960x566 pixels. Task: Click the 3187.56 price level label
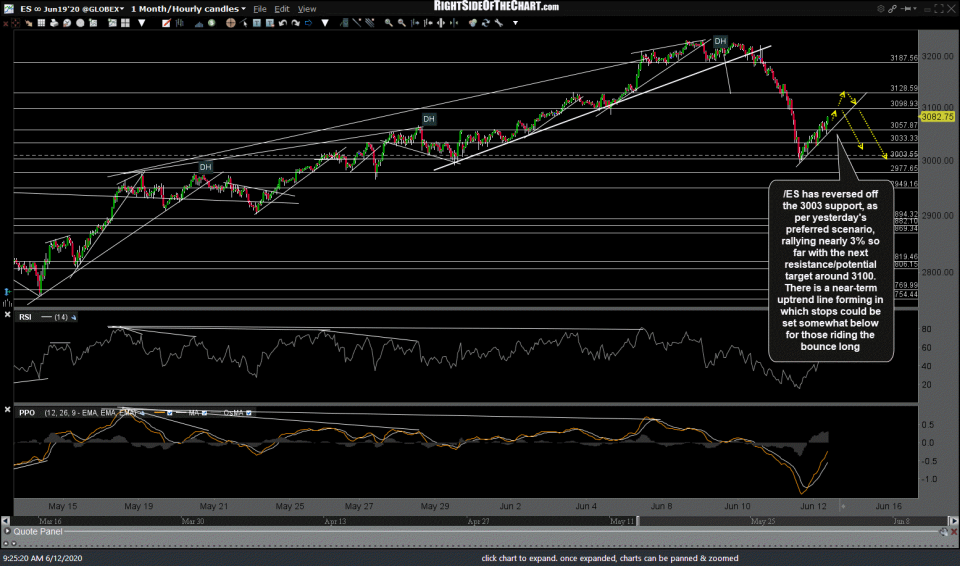[904, 58]
